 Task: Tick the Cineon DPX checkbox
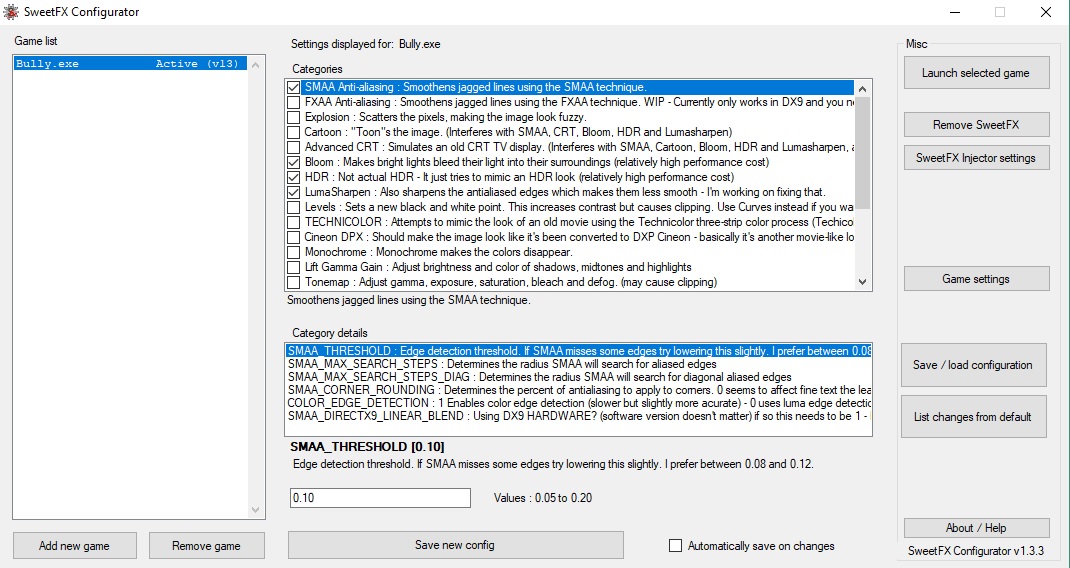(x=293, y=238)
